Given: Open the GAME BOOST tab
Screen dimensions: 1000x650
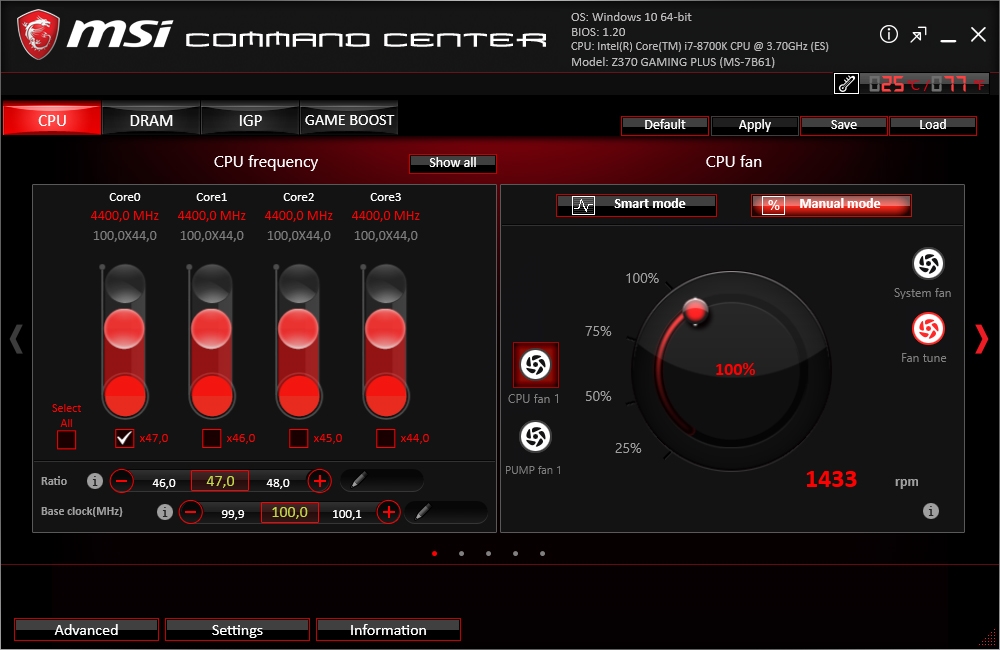Looking at the screenshot, I should click(x=349, y=120).
